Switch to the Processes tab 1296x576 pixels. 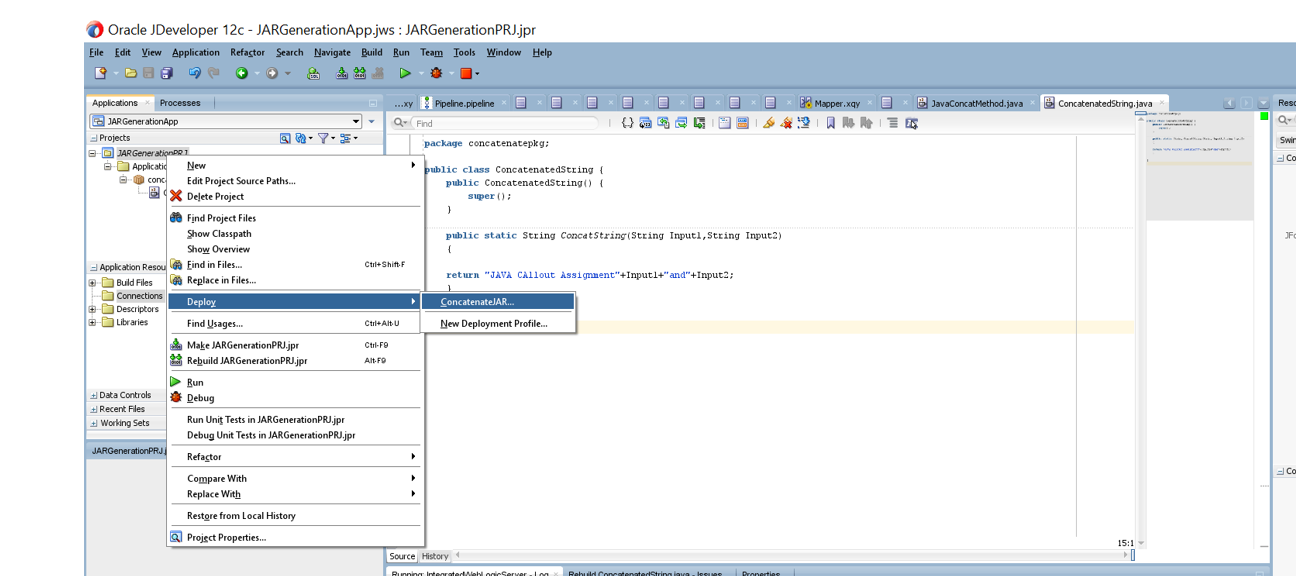[x=180, y=103]
